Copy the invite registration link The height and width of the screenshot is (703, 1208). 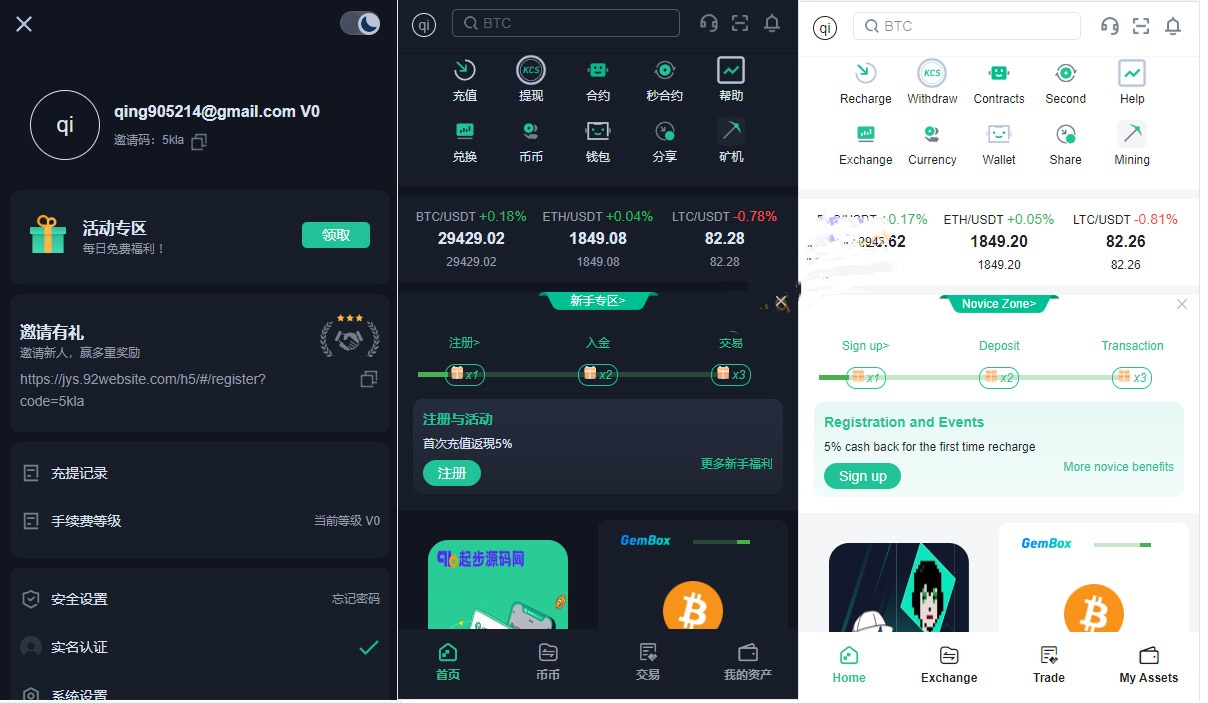coord(369,379)
